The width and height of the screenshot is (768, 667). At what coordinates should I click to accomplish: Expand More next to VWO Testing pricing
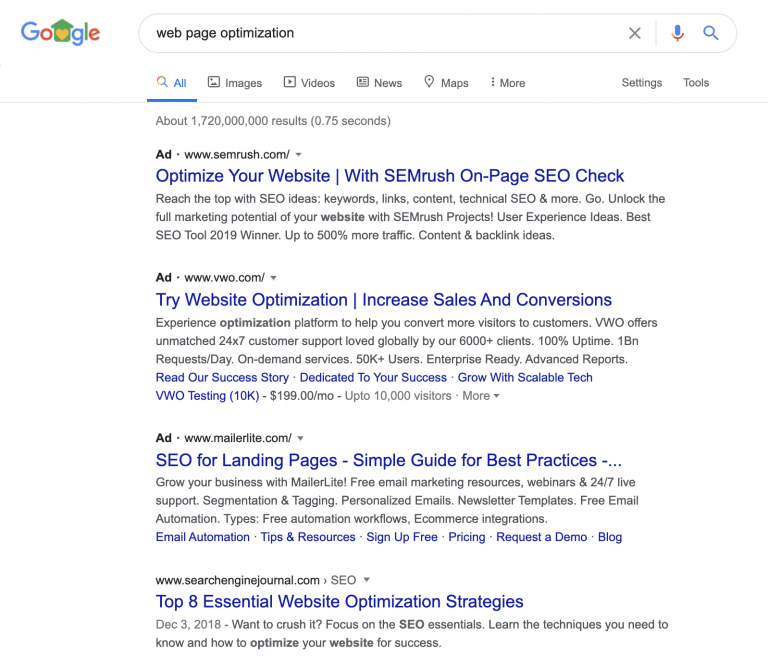[x=480, y=396]
